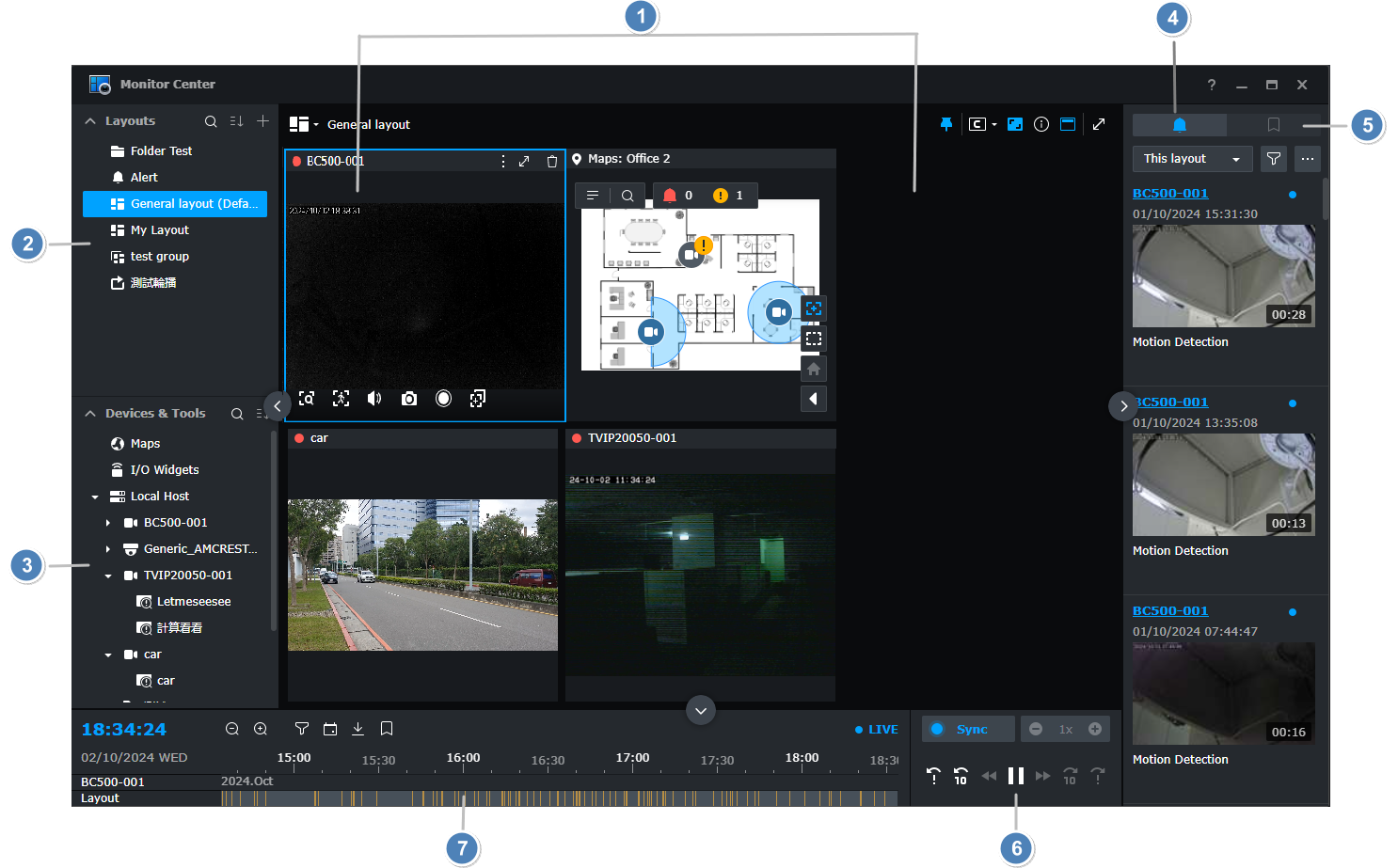Open the layout selector icon beside General layout
Viewport: 1398px width, 868px height.
coord(303,124)
